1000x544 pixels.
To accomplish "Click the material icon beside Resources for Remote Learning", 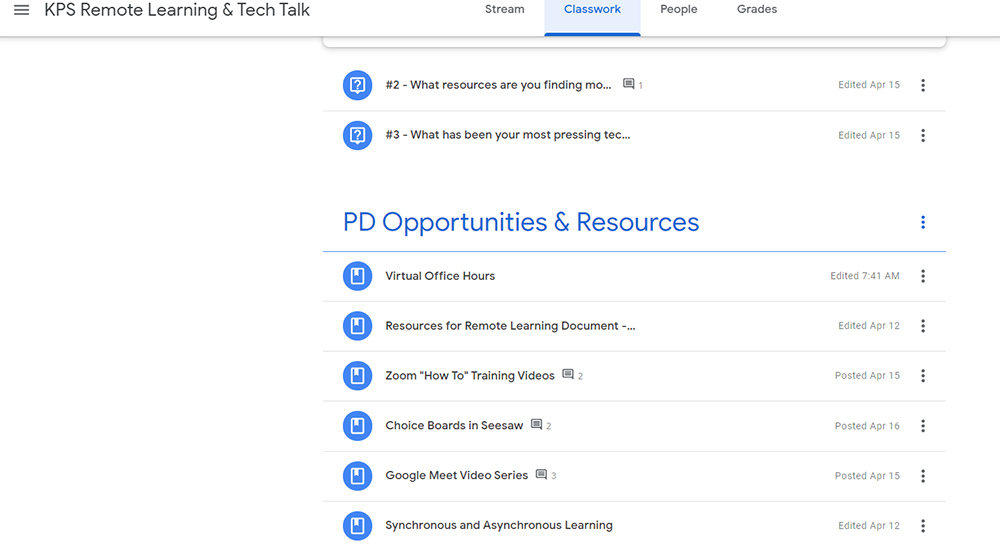I will (x=358, y=326).
